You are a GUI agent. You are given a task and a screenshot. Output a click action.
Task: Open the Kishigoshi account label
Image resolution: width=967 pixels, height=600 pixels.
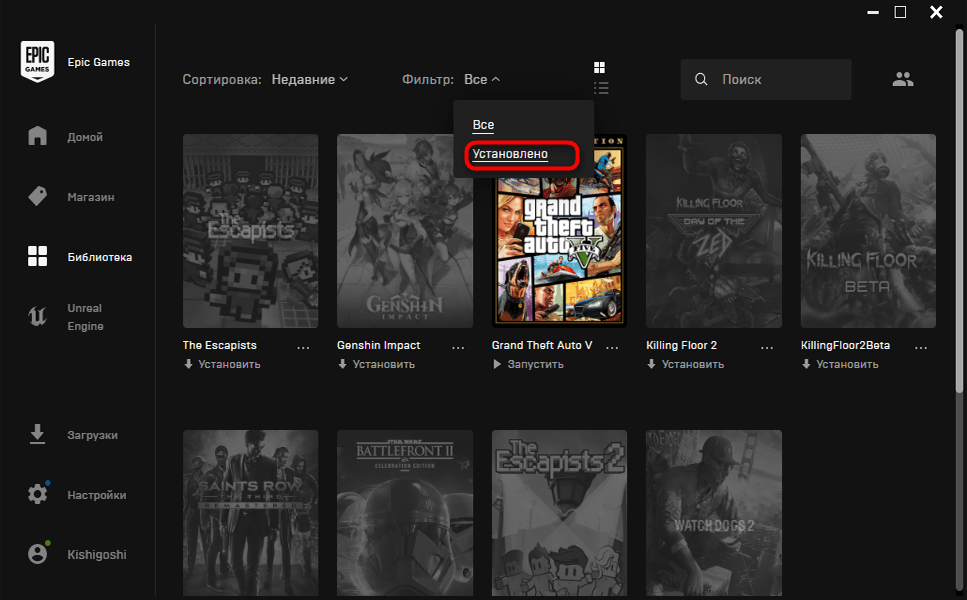click(x=97, y=555)
